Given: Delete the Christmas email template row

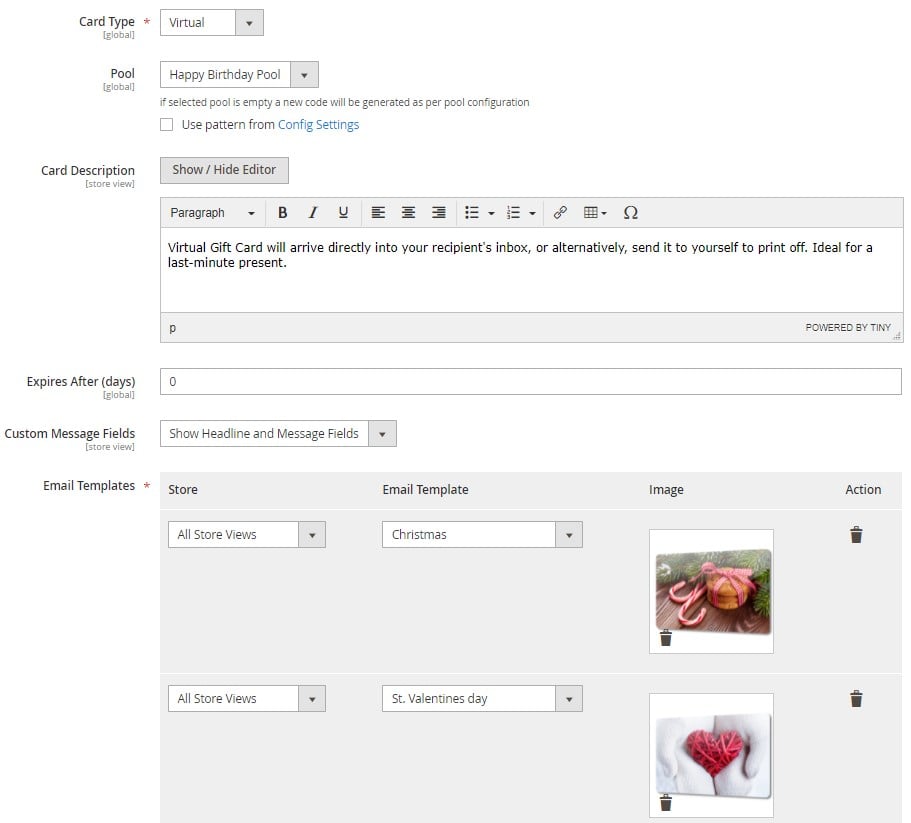Looking at the screenshot, I should tap(856, 534).
